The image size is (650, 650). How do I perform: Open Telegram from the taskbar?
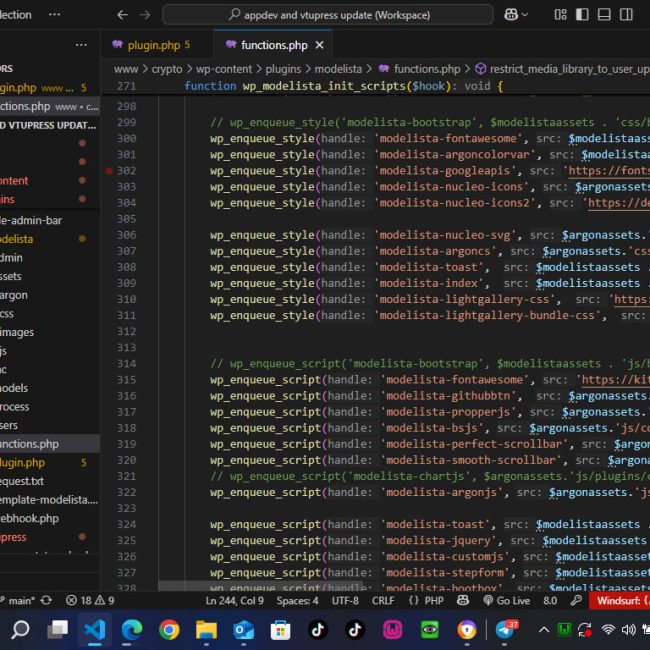tap(506, 630)
